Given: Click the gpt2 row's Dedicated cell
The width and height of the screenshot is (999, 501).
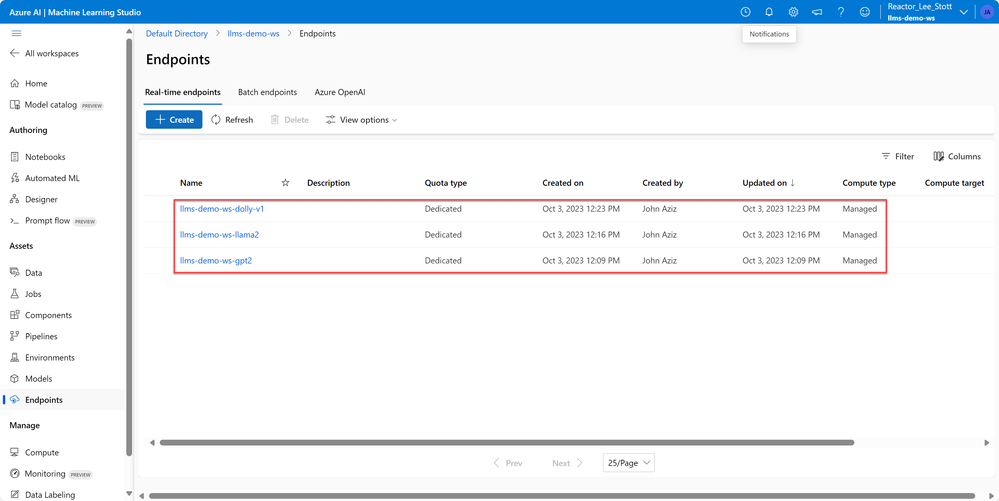Looking at the screenshot, I should tap(443, 261).
